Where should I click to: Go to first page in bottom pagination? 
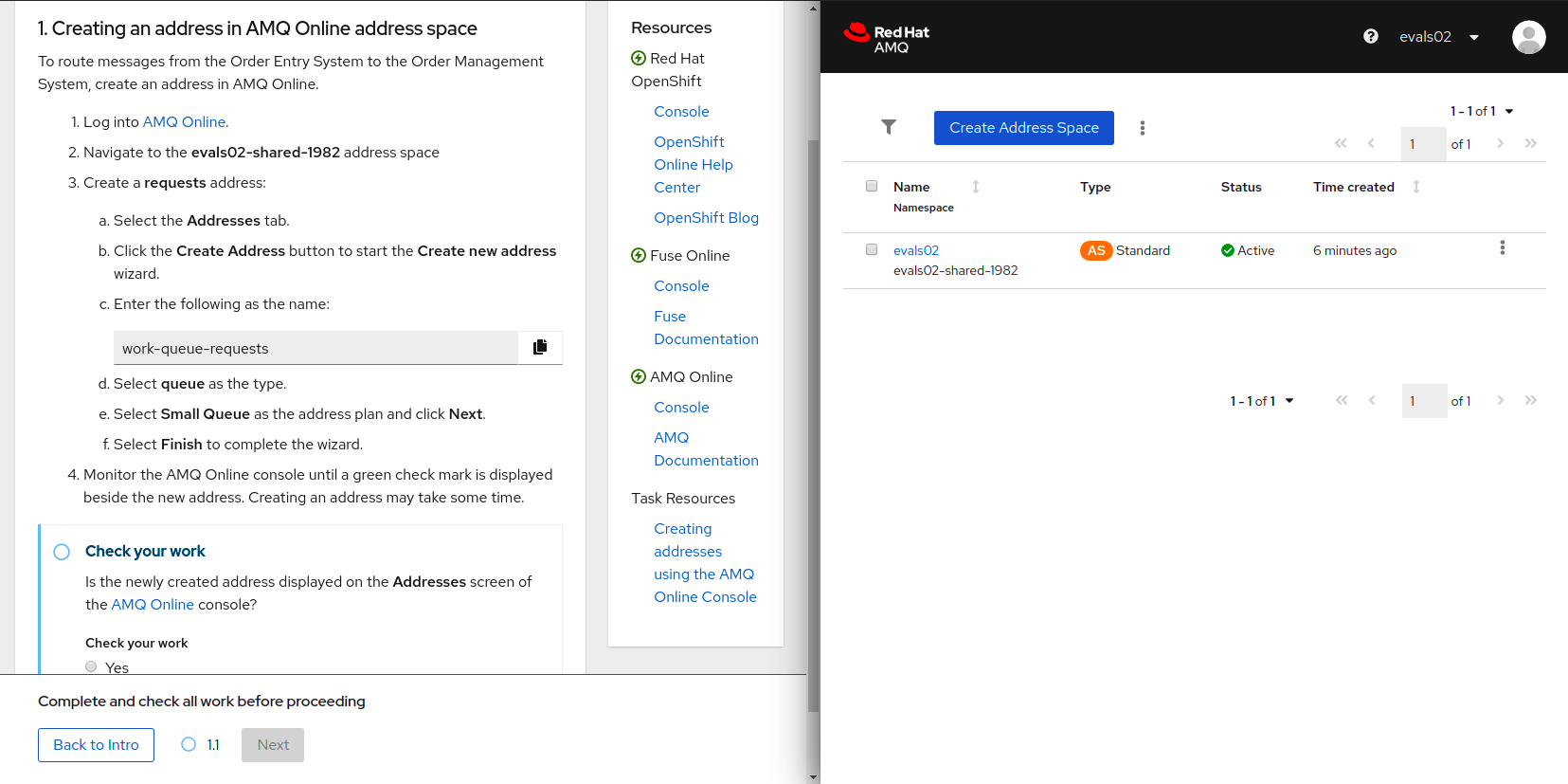[x=1342, y=400]
